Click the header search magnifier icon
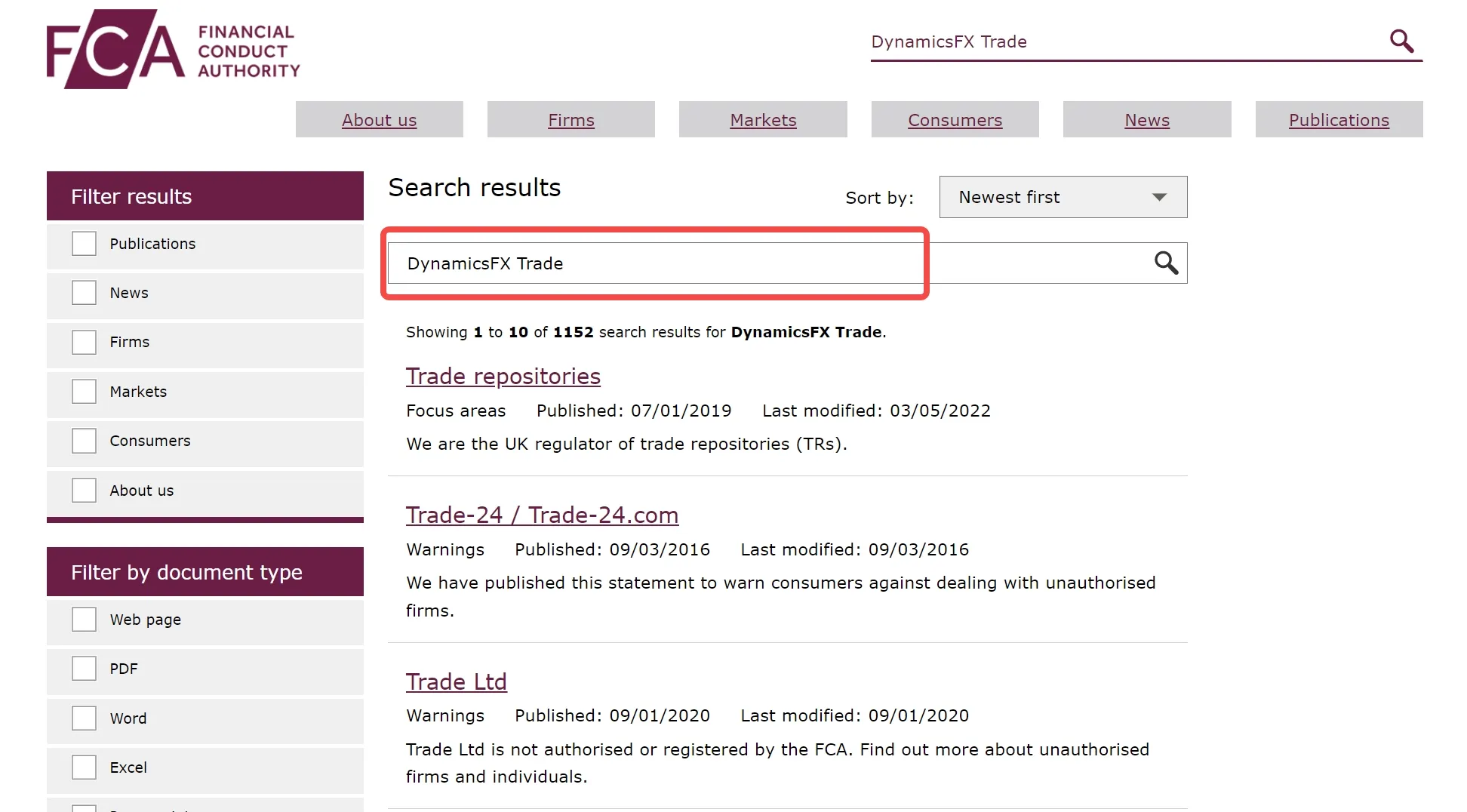Image resolution: width=1467 pixels, height=812 pixels. point(1401,41)
